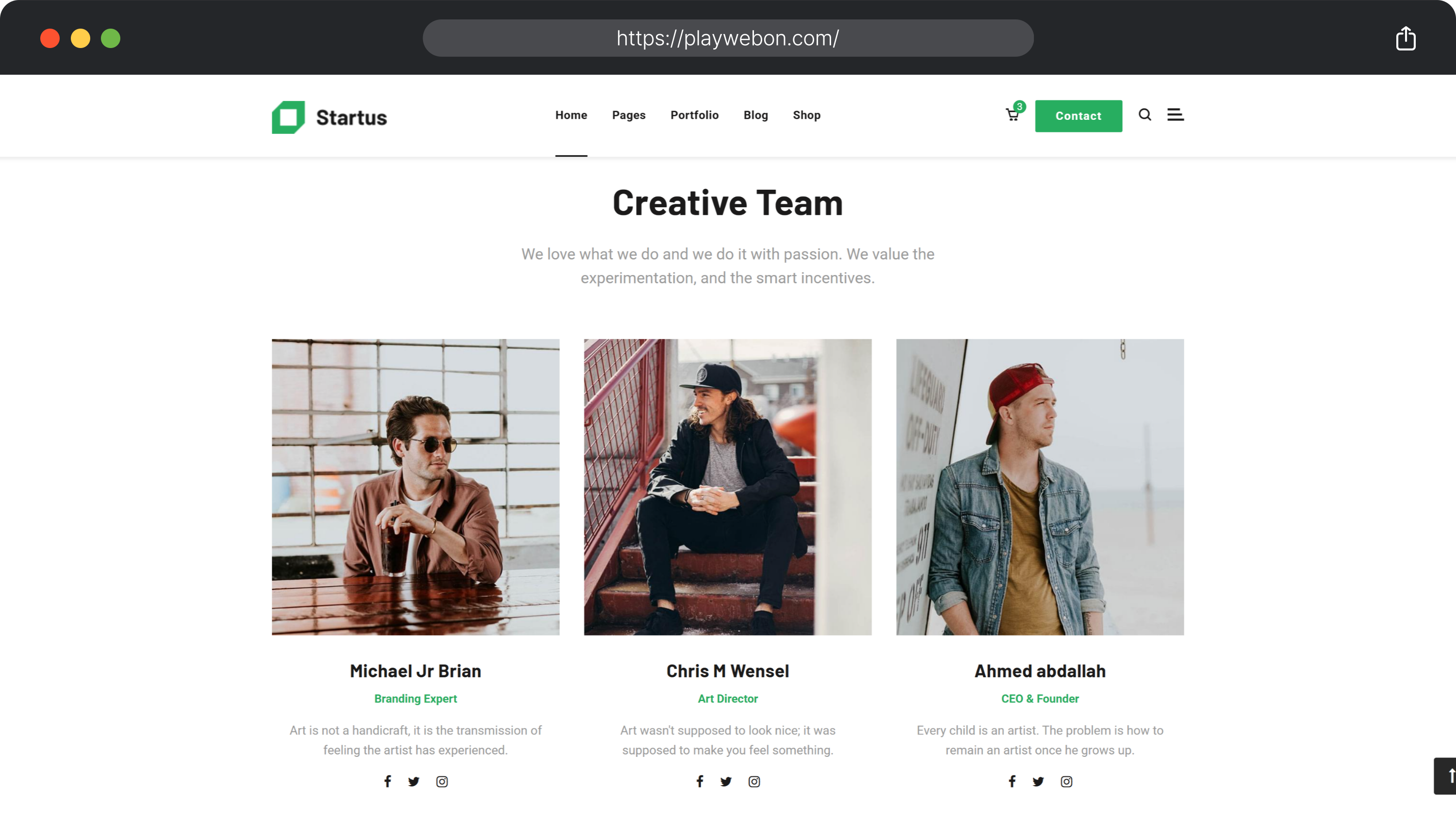Click the browser share icon

[1406, 38]
